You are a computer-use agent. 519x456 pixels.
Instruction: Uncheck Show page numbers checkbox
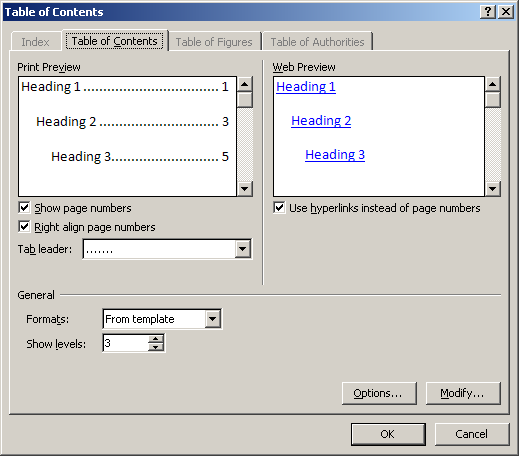[24, 208]
